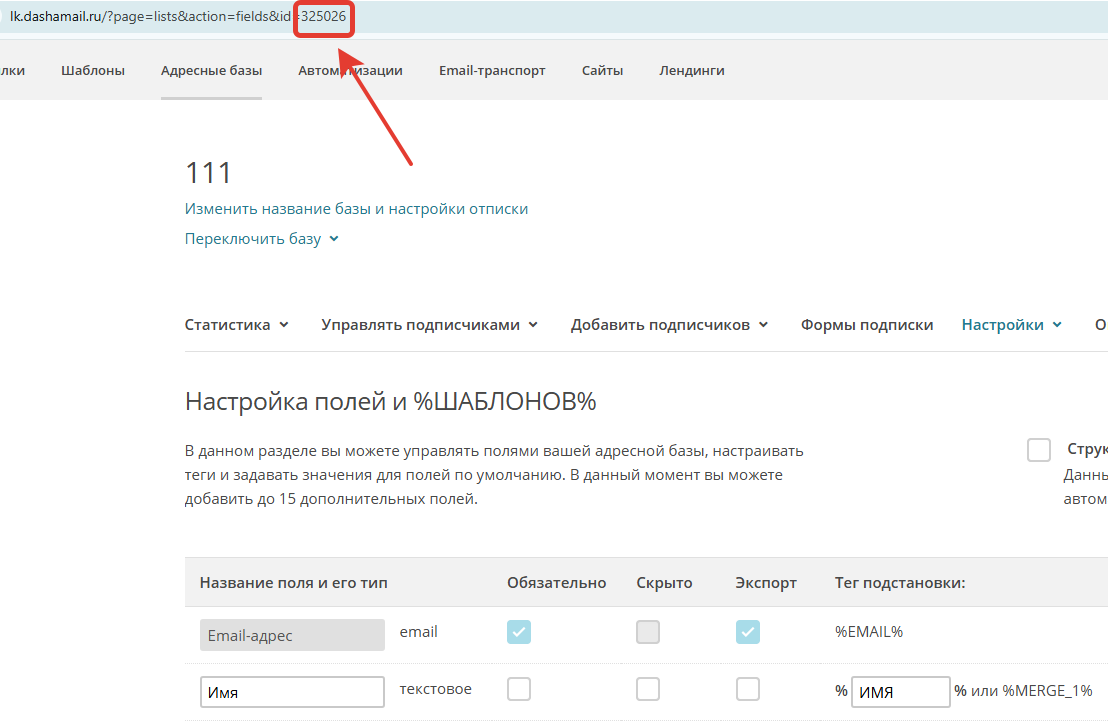
Task: Open the Сайты navigation item
Action: coord(602,71)
